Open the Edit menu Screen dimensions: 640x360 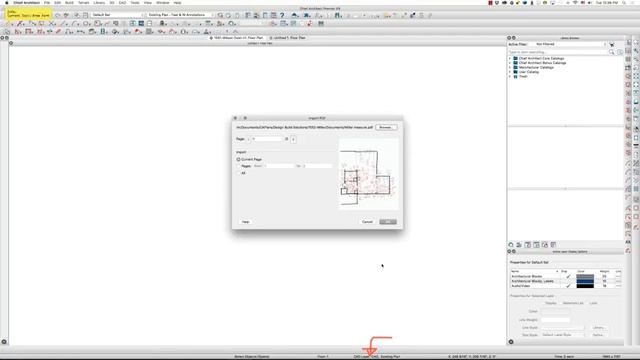(x=58, y=2)
